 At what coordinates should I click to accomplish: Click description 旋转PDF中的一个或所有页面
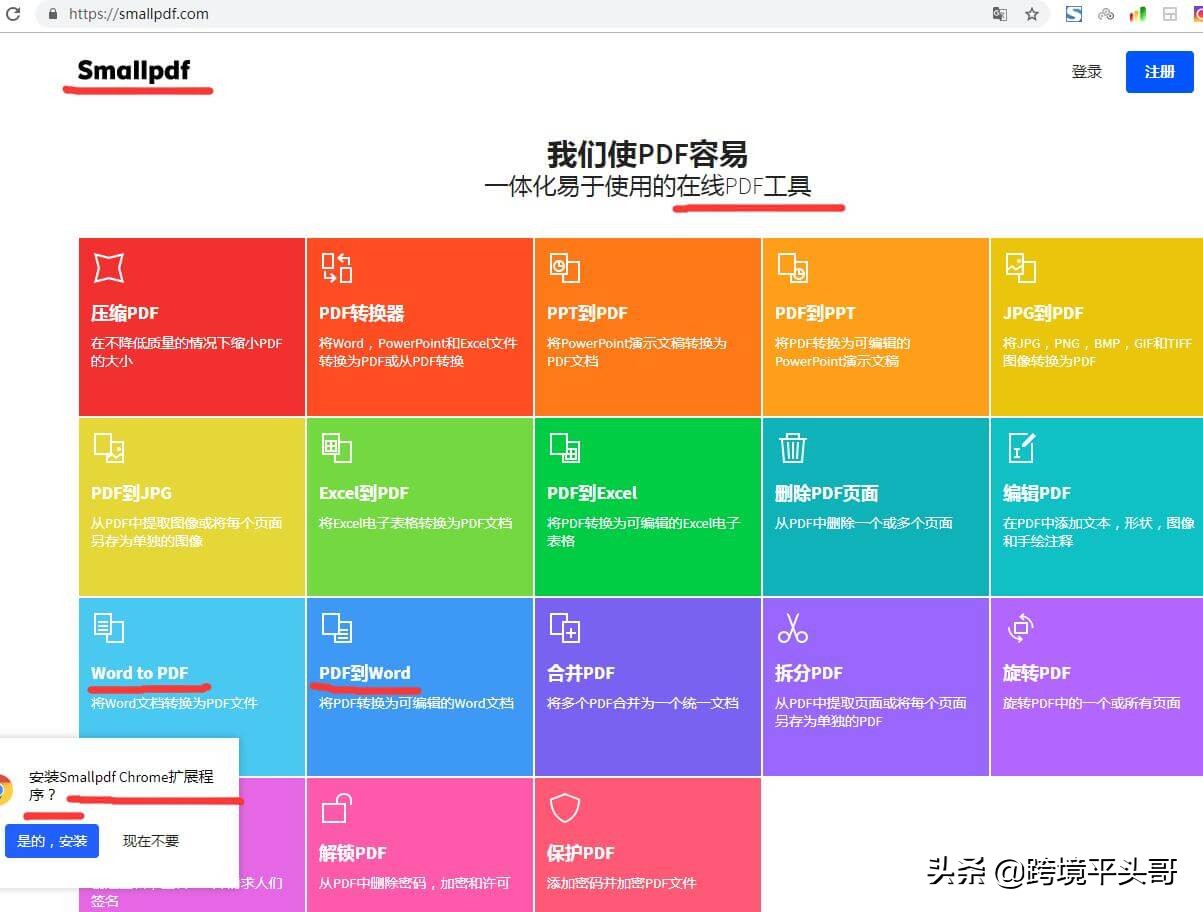[x=1092, y=703]
